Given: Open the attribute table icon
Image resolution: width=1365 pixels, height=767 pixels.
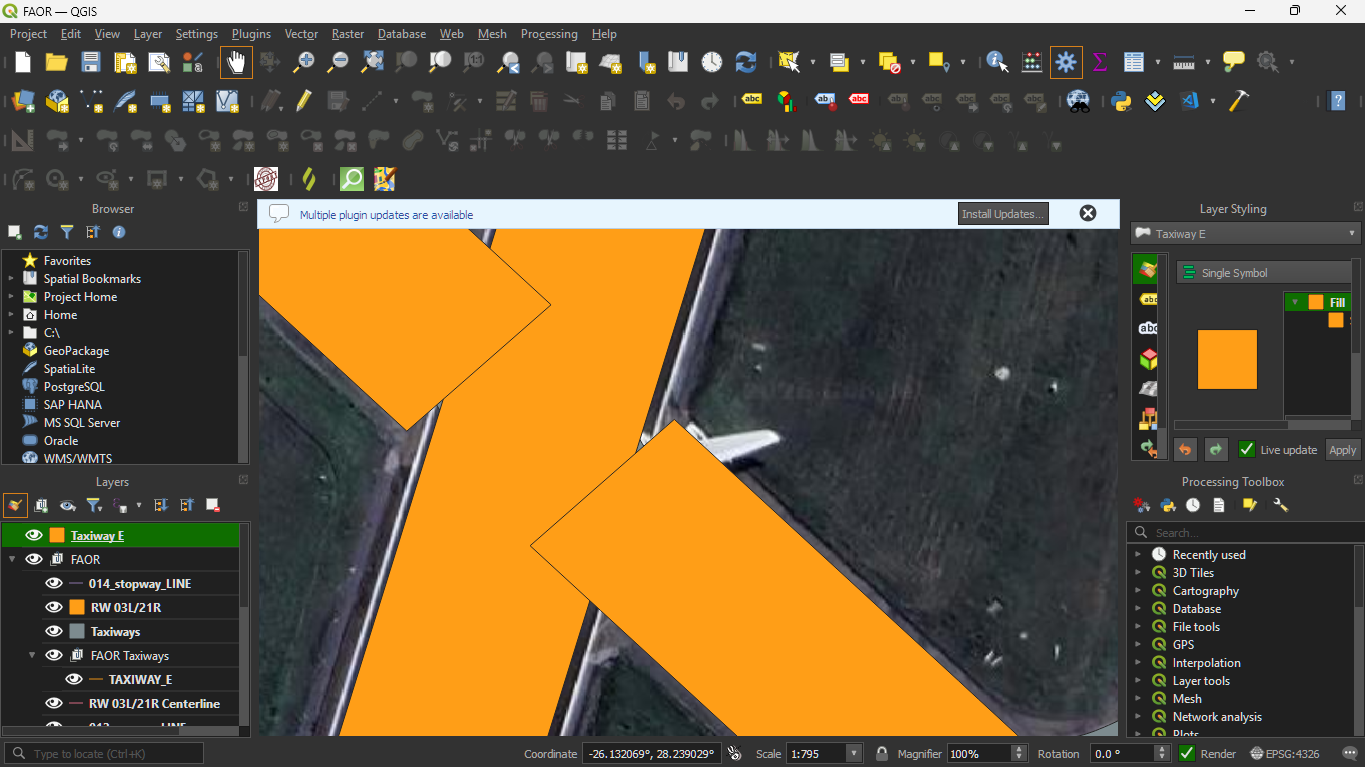Looking at the screenshot, I should (x=1133, y=62).
